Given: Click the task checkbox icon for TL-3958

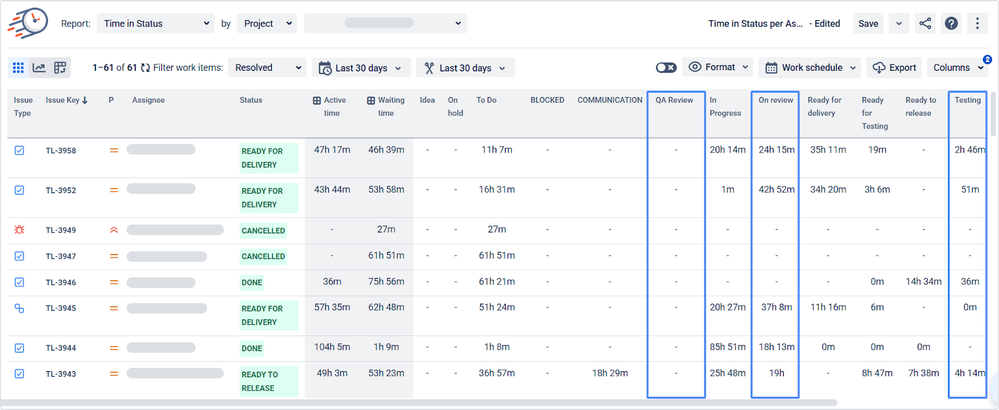Looking at the screenshot, I should pyautogui.click(x=19, y=150).
